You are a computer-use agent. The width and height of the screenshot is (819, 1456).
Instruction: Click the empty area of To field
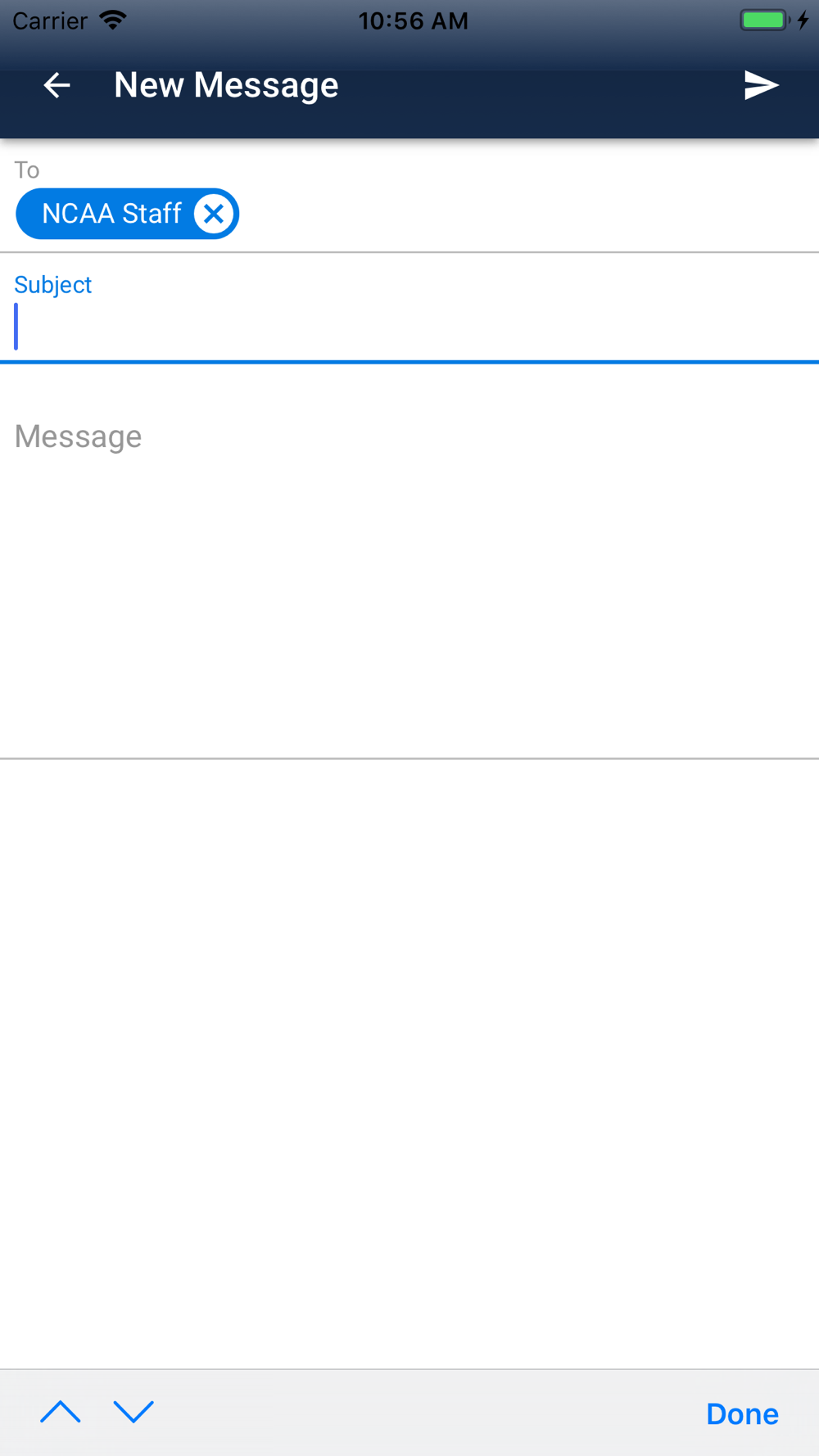pos(528,214)
